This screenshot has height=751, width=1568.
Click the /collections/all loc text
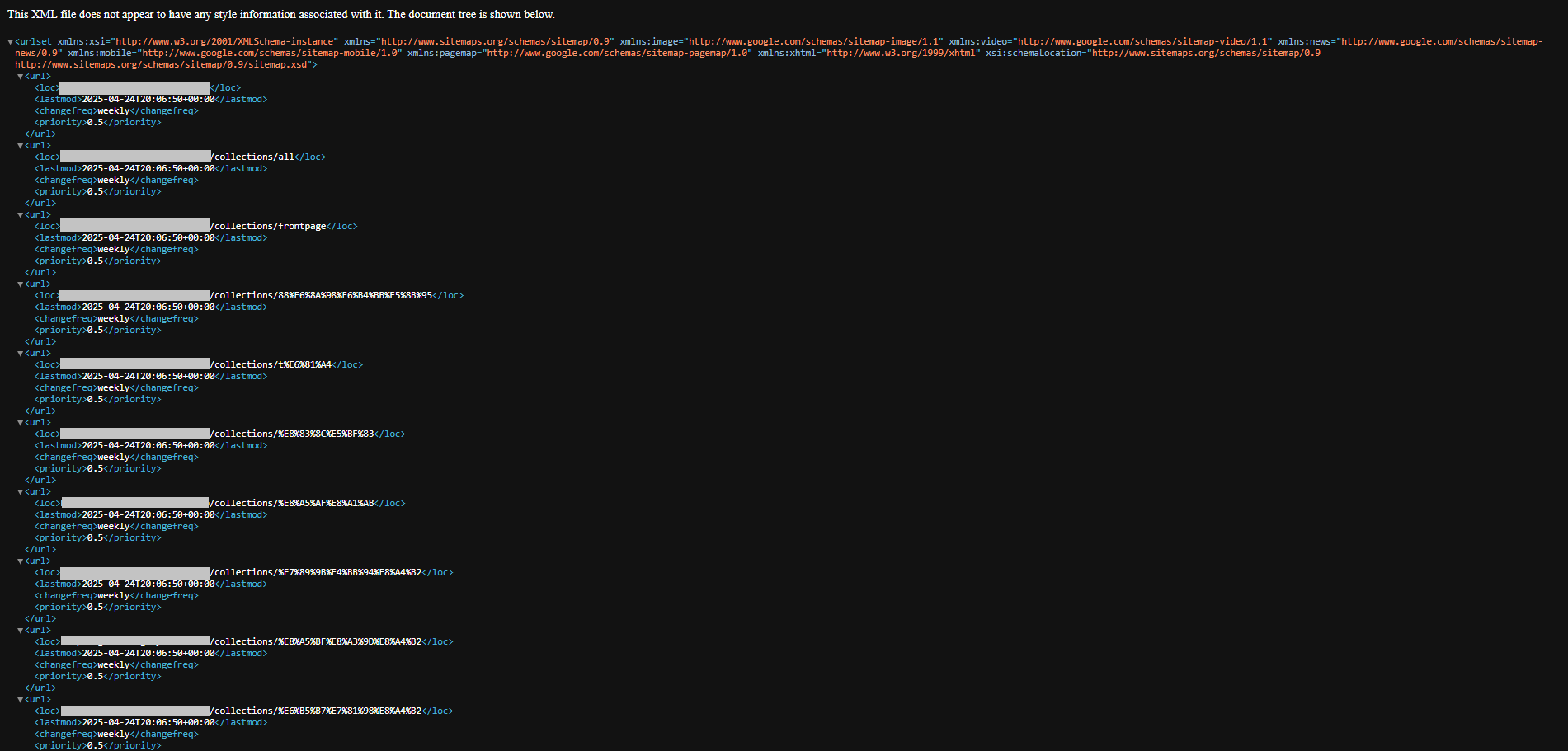253,157
